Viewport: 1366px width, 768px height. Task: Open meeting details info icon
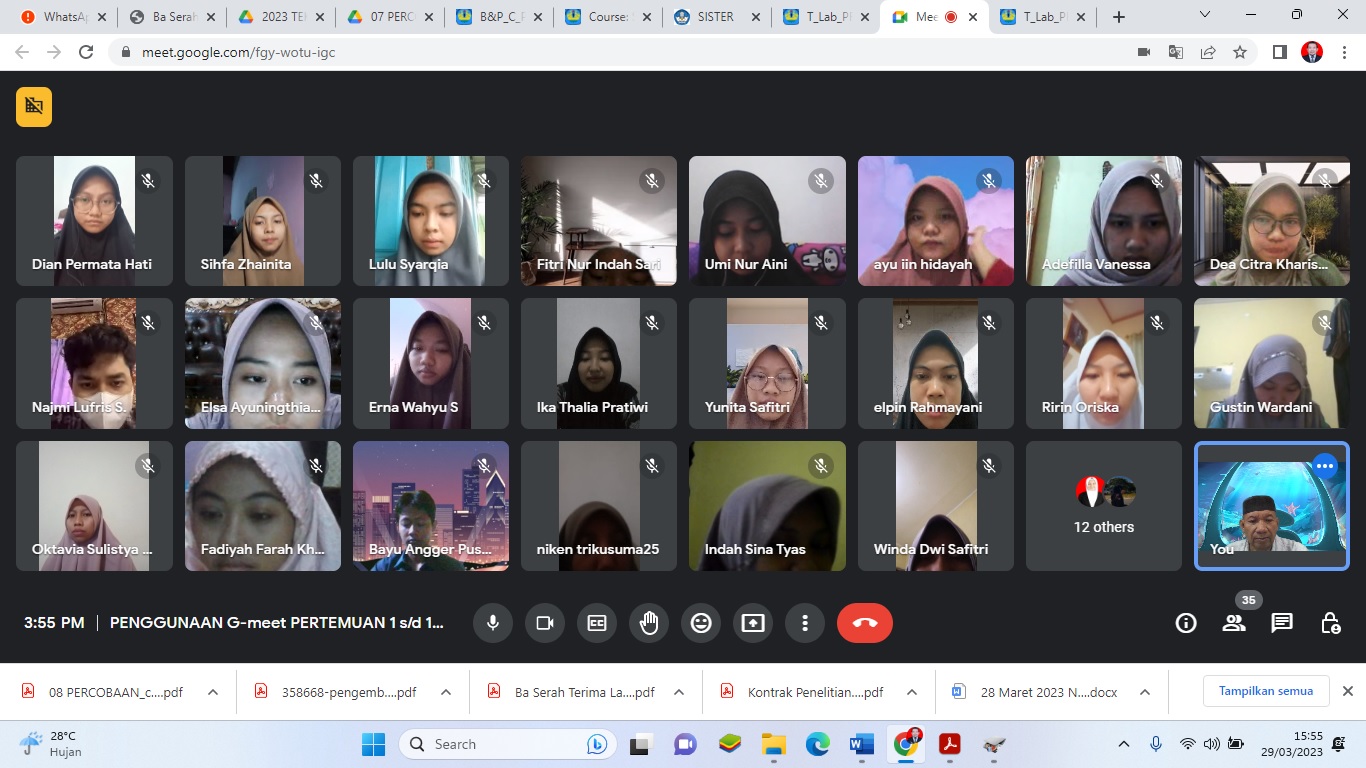point(1186,623)
